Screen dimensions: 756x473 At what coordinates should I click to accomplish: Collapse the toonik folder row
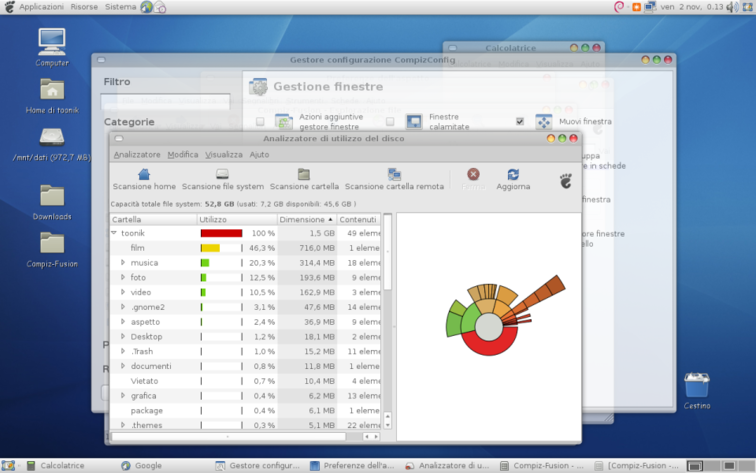pyautogui.click(x=114, y=233)
